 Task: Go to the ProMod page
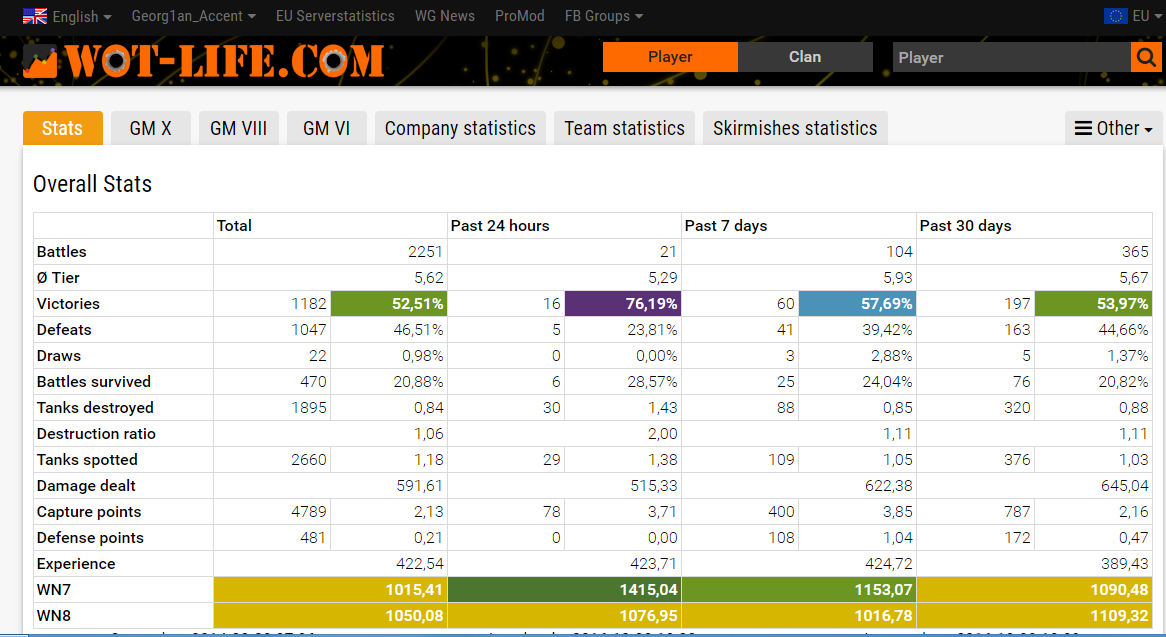[520, 16]
